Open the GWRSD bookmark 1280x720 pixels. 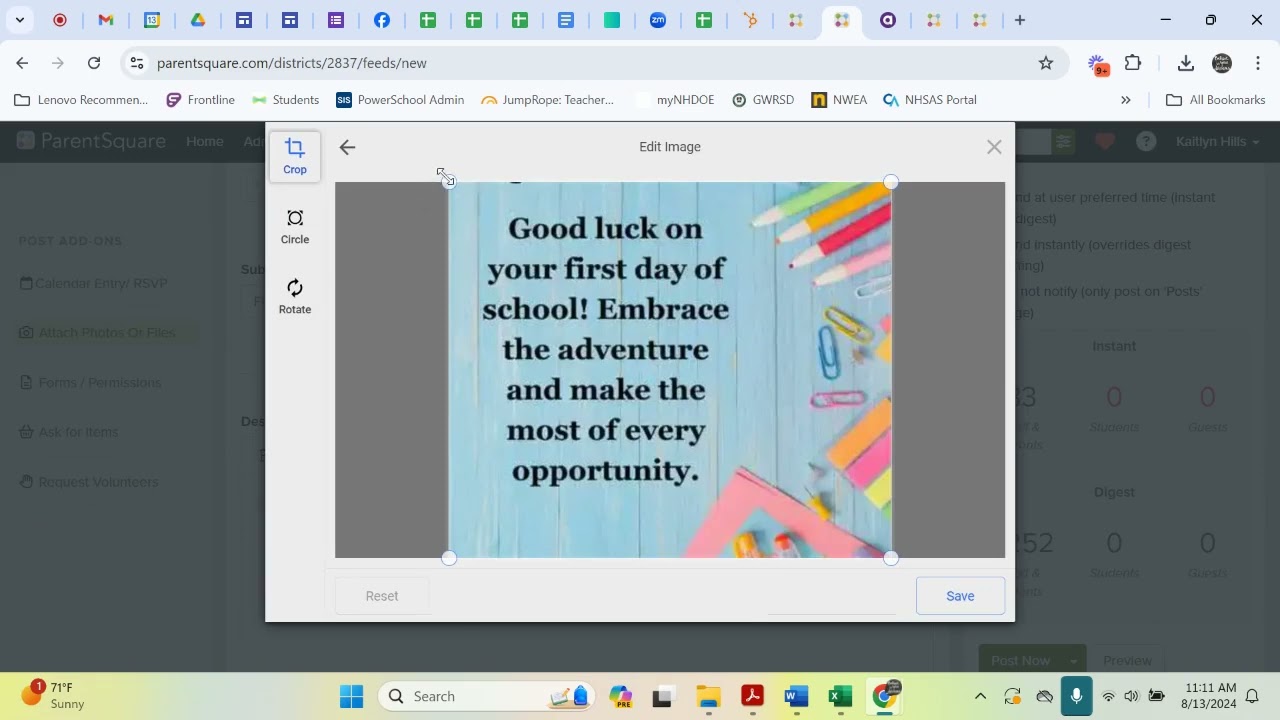click(x=763, y=100)
